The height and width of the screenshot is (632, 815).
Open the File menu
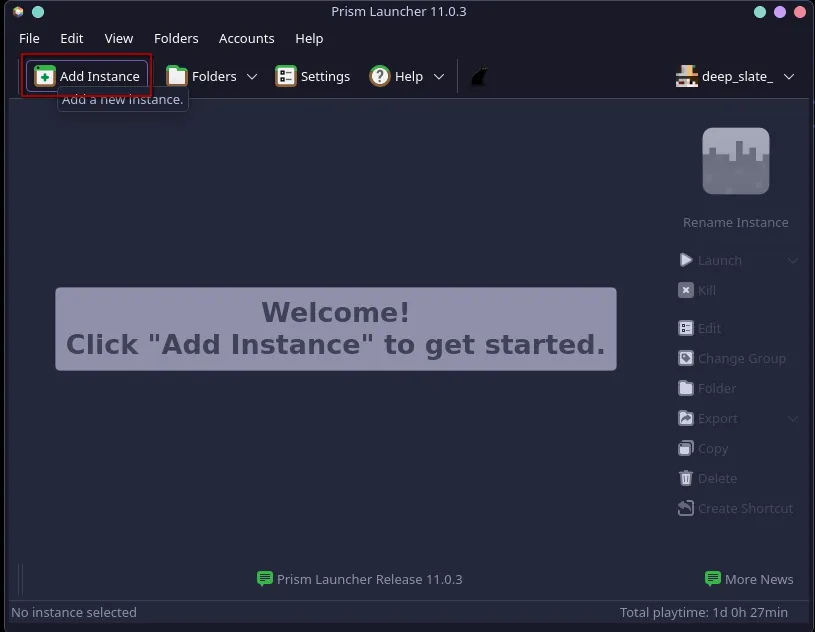[x=29, y=38]
